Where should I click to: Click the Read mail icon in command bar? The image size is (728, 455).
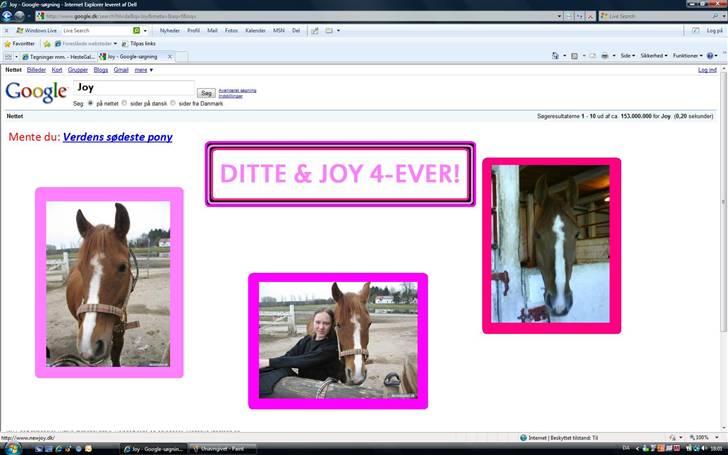pyautogui.click(x=592, y=56)
